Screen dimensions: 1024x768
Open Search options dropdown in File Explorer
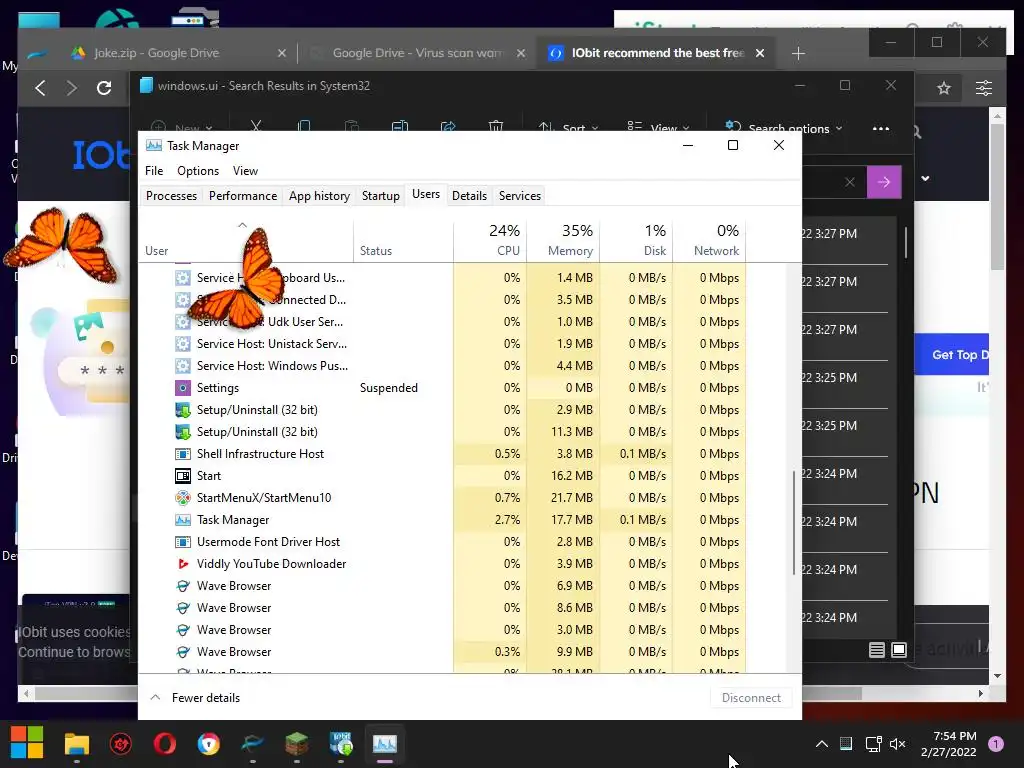(784, 127)
